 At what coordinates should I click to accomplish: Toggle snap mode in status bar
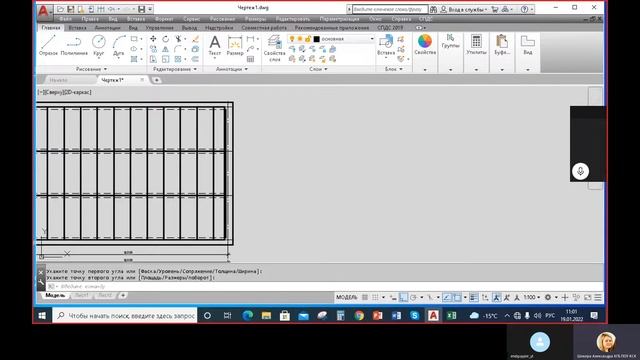[375, 298]
